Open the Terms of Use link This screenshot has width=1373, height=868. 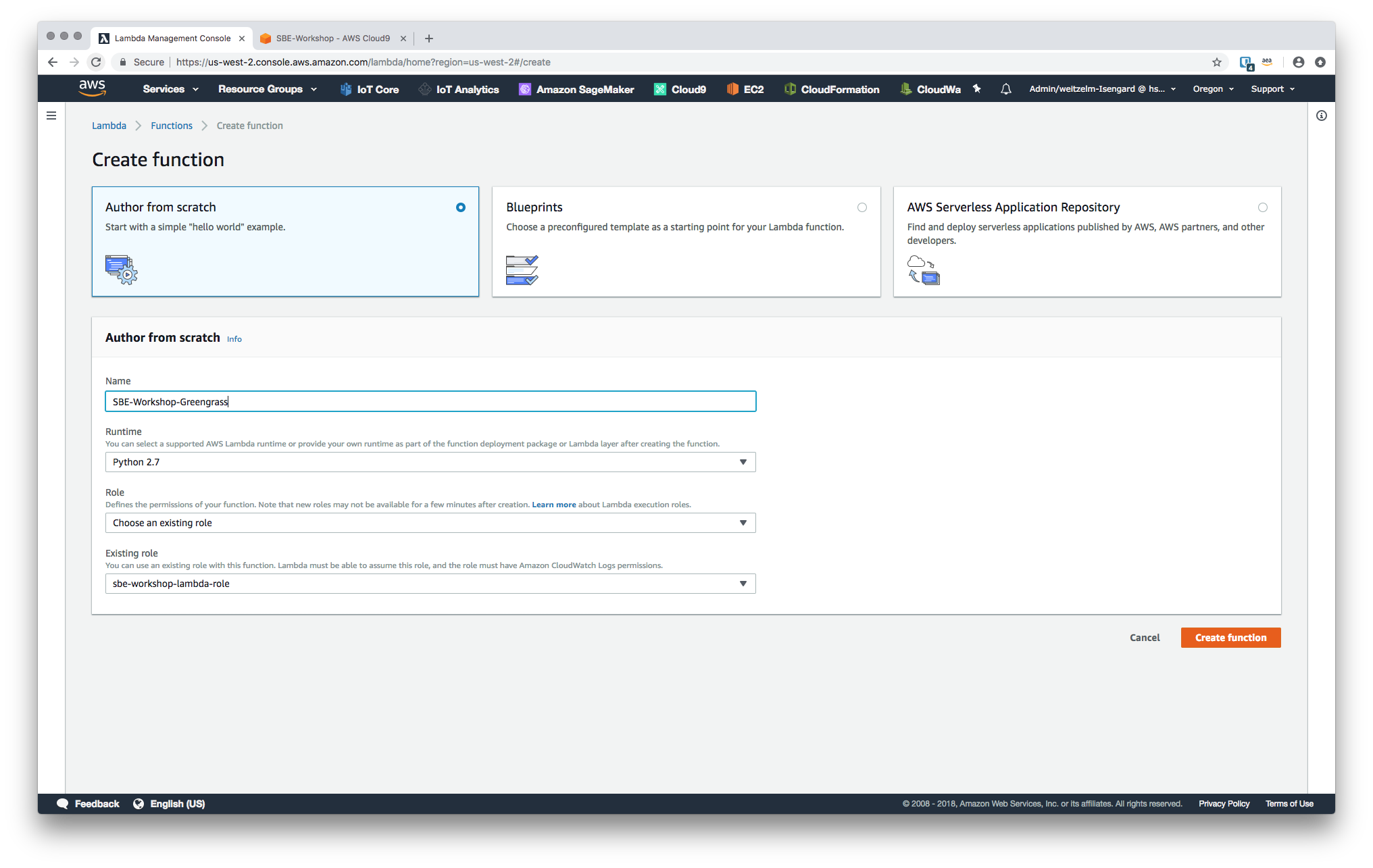tap(1289, 803)
